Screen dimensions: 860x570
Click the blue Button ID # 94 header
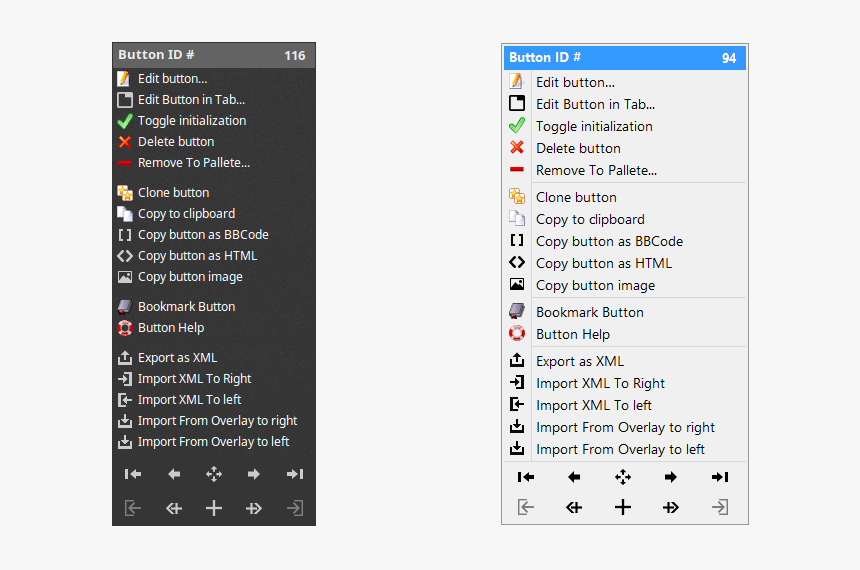tap(625, 58)
